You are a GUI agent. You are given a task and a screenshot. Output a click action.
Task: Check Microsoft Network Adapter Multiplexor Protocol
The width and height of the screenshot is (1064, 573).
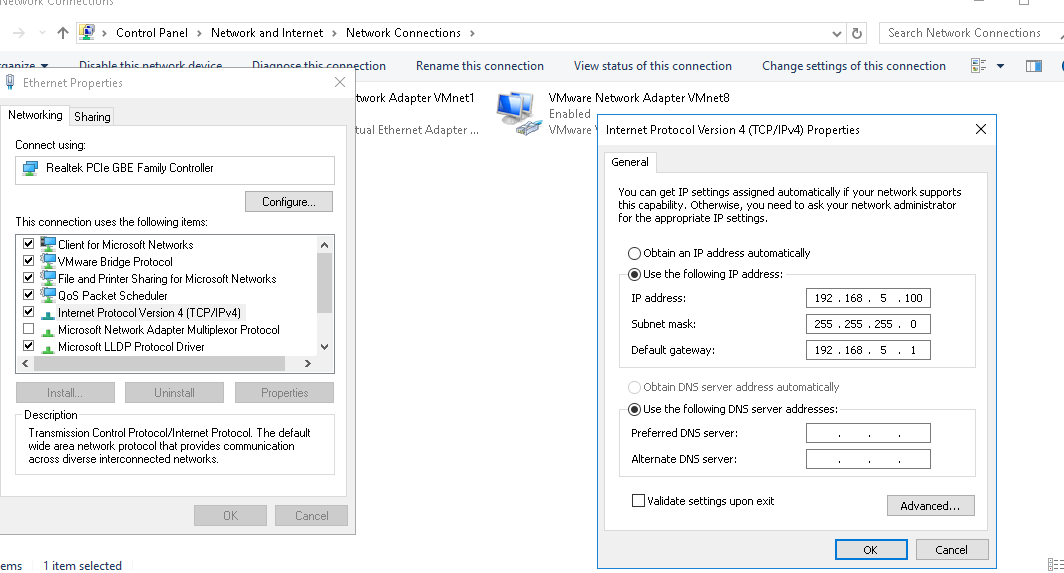[28, 329]
